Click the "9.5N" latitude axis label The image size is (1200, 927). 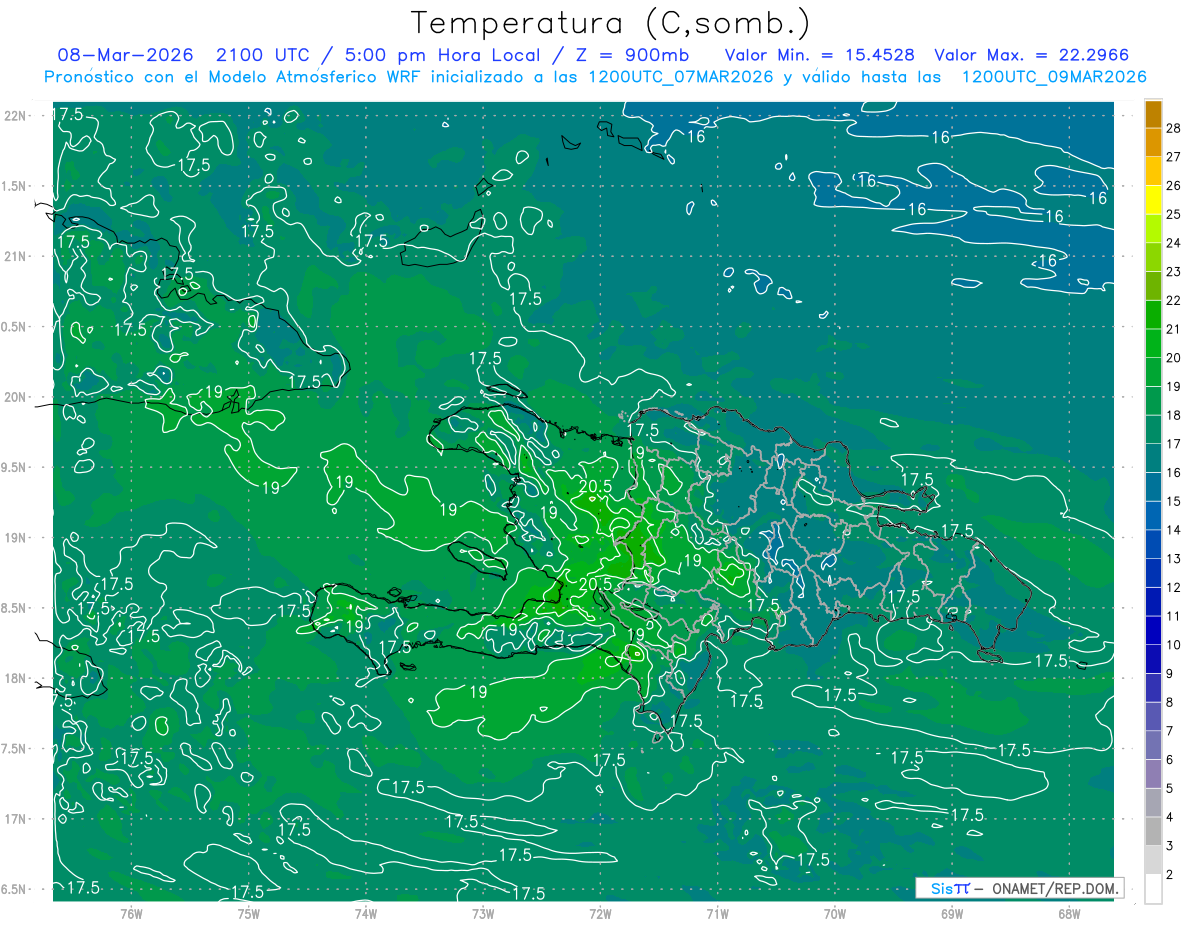click(15, 467)
